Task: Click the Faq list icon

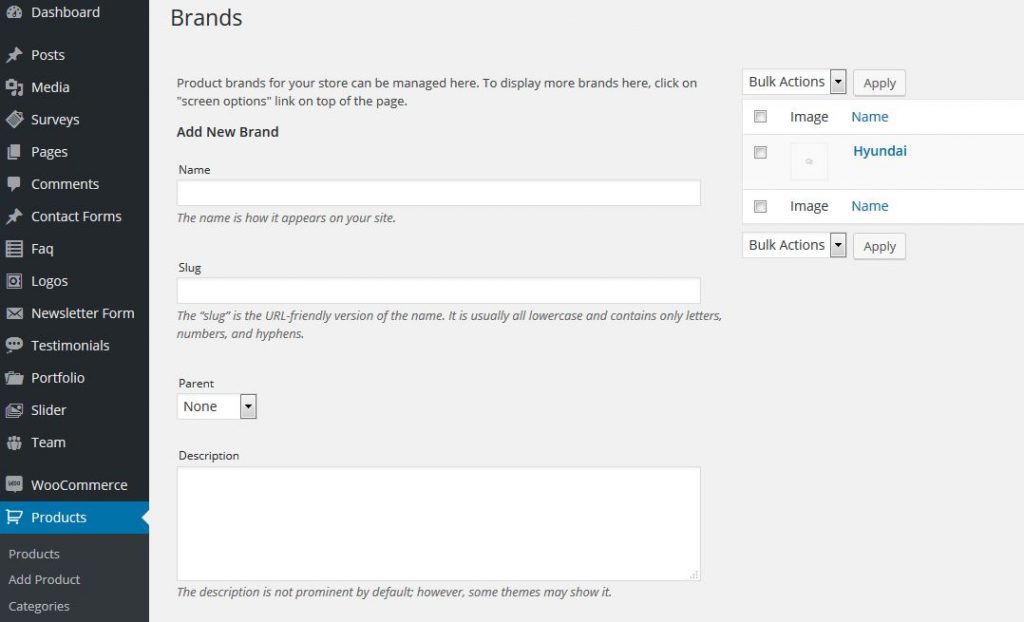Action: pyautogui.click(x=14, y=249)
